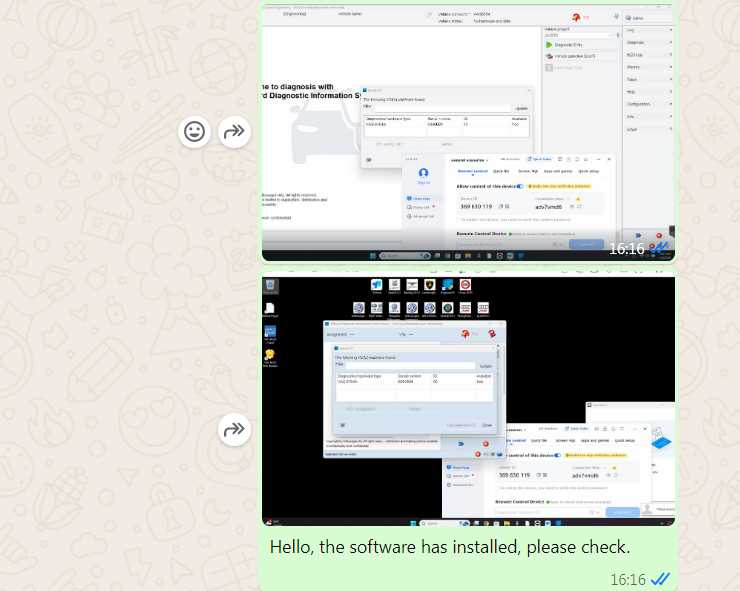740x591 pixels.
Task: Click green Diagnostic Entry arrow in upper screenshot
Action: point(550,45)
